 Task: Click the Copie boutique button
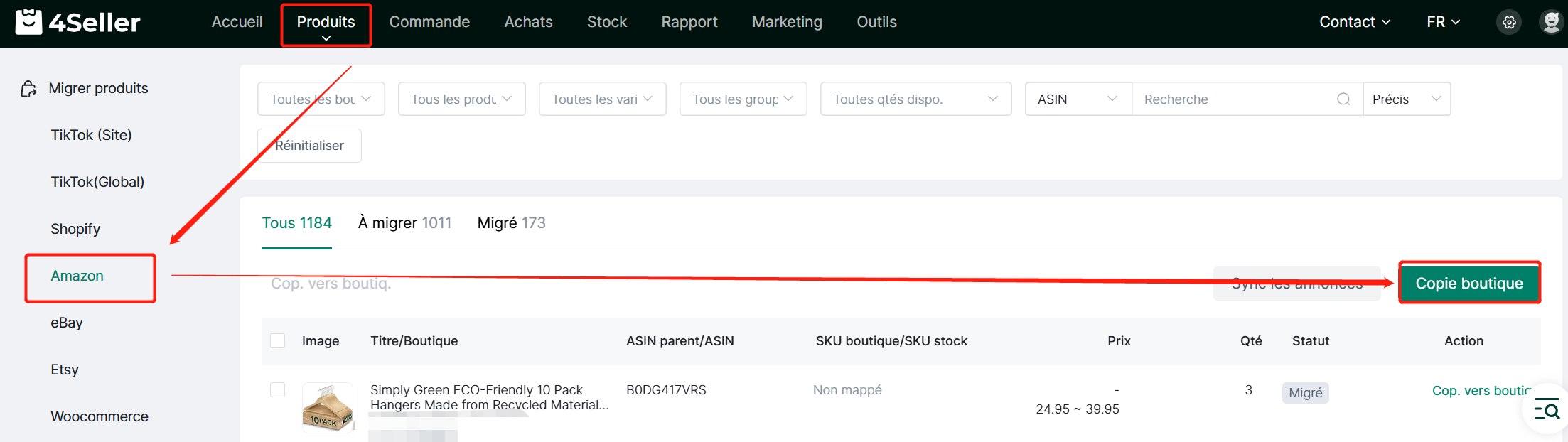[x=1469, y=284]
